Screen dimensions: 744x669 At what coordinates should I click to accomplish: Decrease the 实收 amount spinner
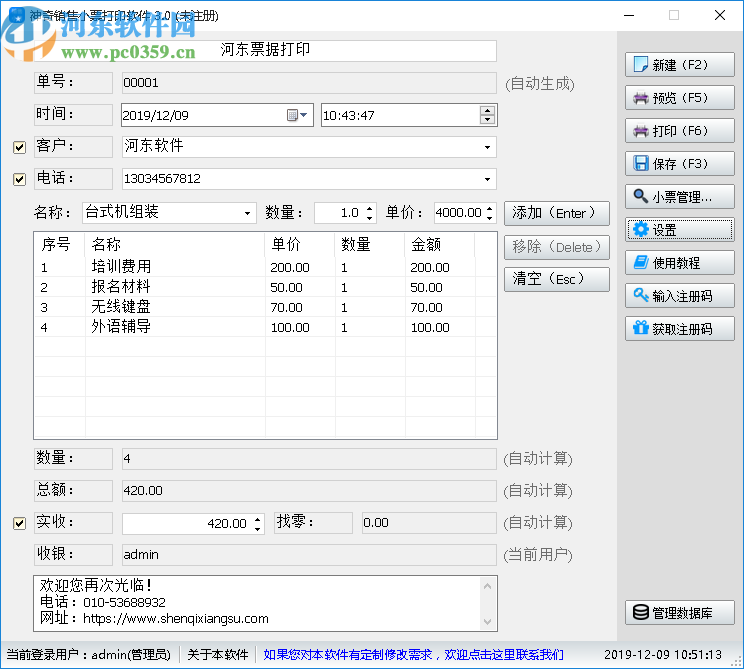pyautogui.click(x=258, y=528)
